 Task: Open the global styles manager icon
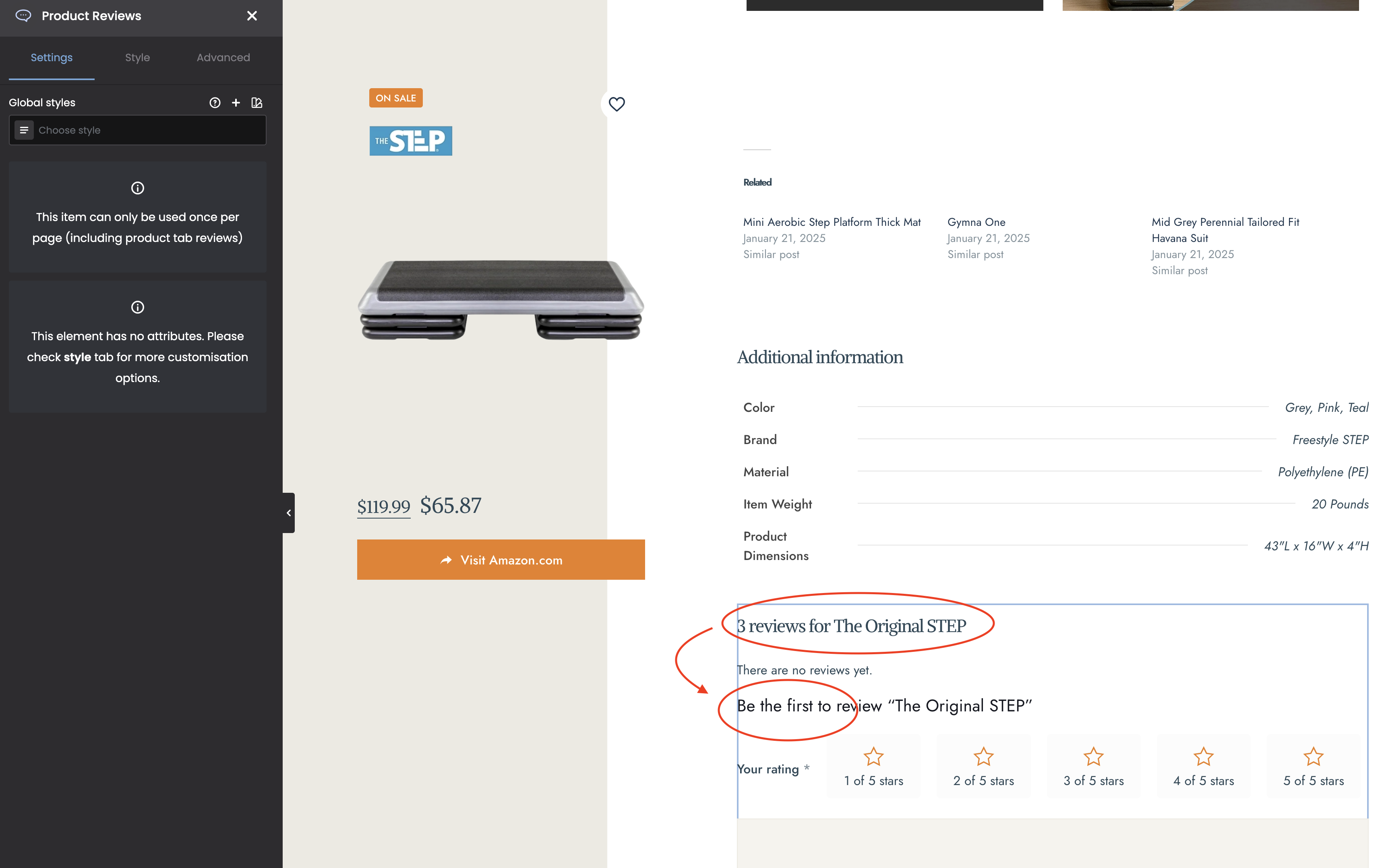[257, 103]
